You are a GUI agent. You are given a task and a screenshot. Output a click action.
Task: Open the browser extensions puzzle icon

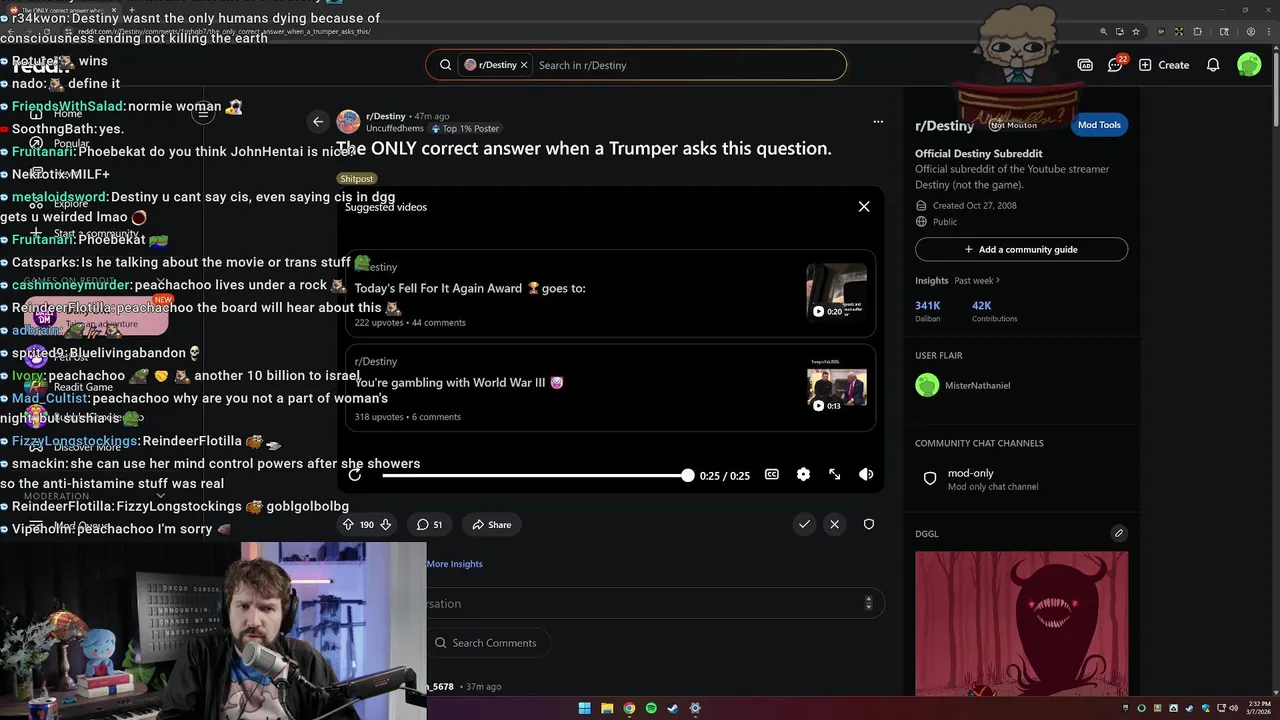tap(1197, 32)
